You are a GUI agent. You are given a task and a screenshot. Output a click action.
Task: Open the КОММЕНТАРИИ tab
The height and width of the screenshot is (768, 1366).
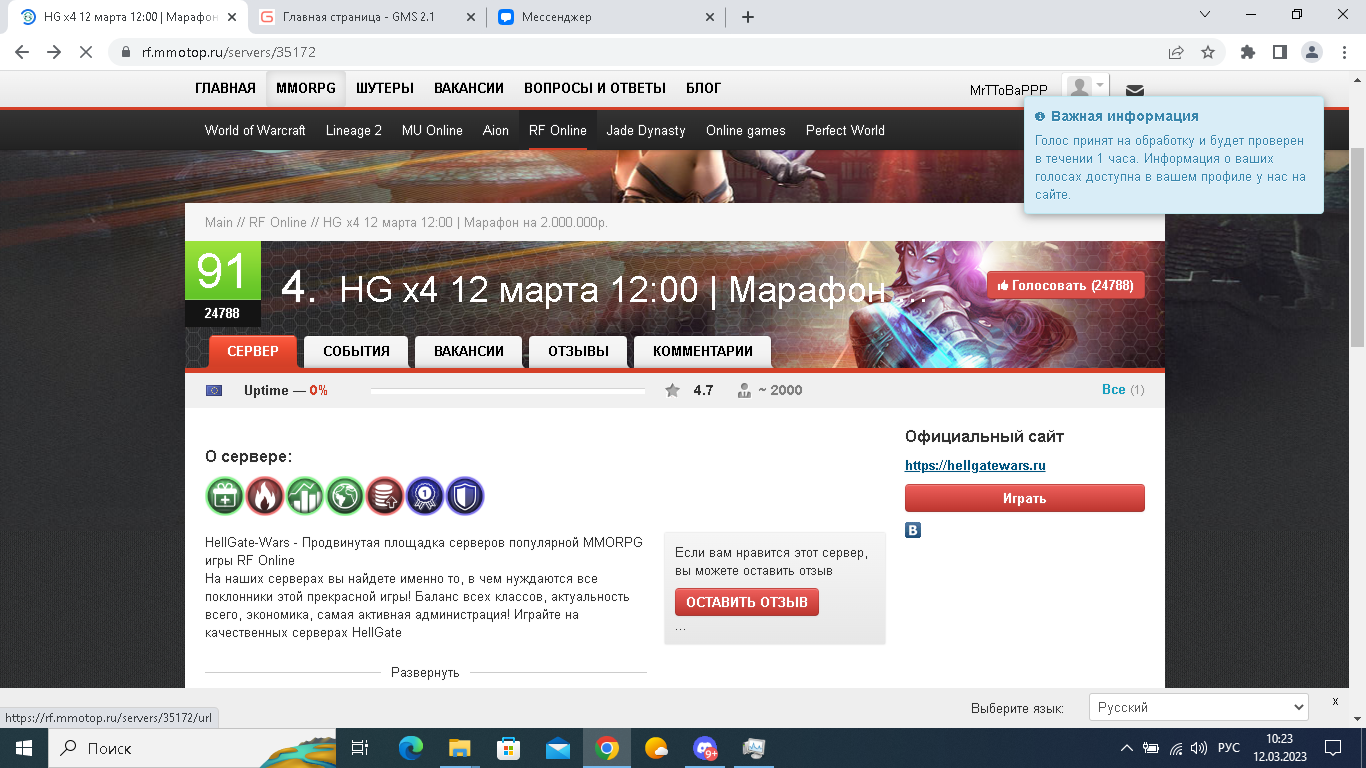(702, 351)
